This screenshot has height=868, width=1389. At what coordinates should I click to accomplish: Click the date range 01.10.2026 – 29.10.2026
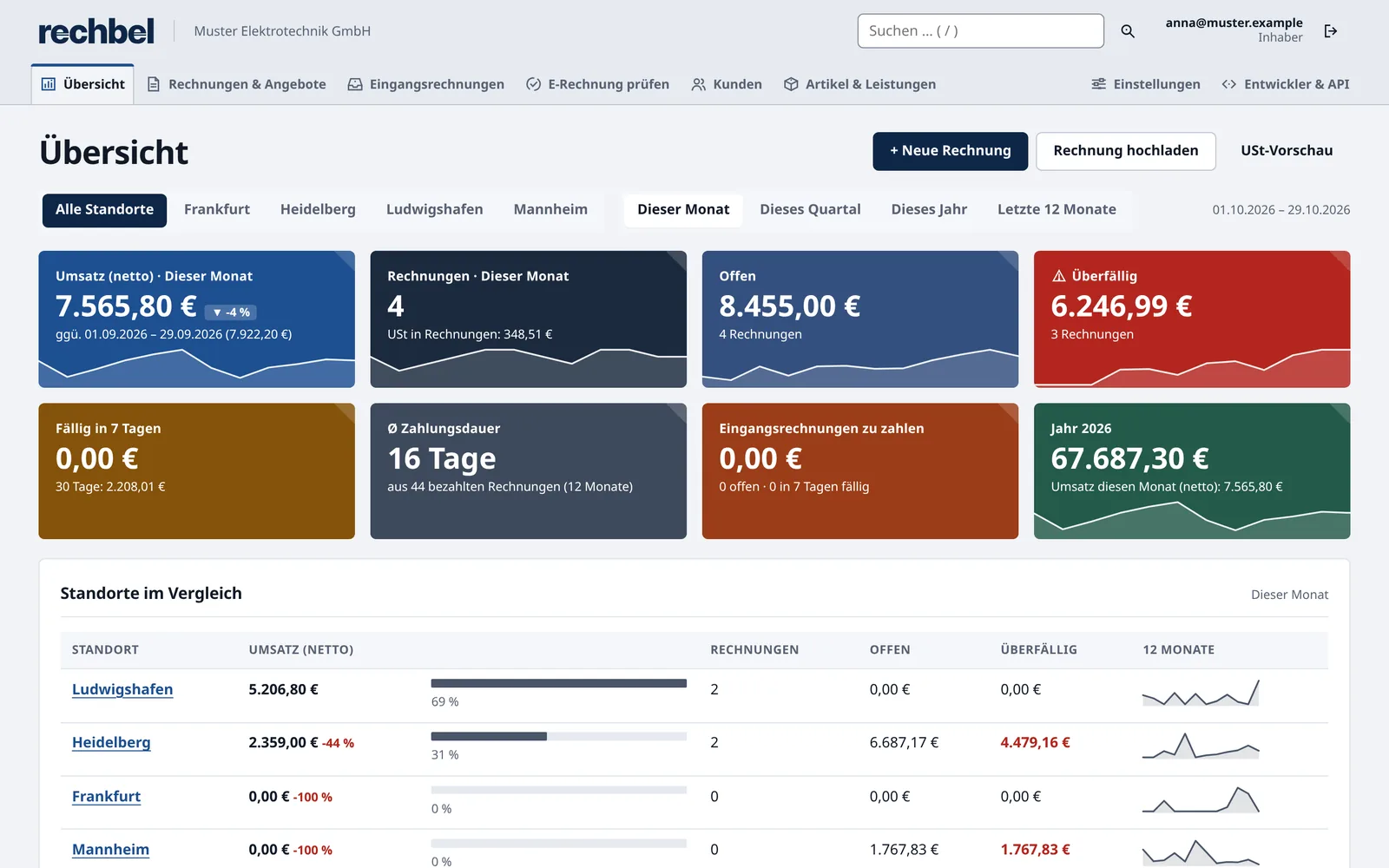point(1281,210)
